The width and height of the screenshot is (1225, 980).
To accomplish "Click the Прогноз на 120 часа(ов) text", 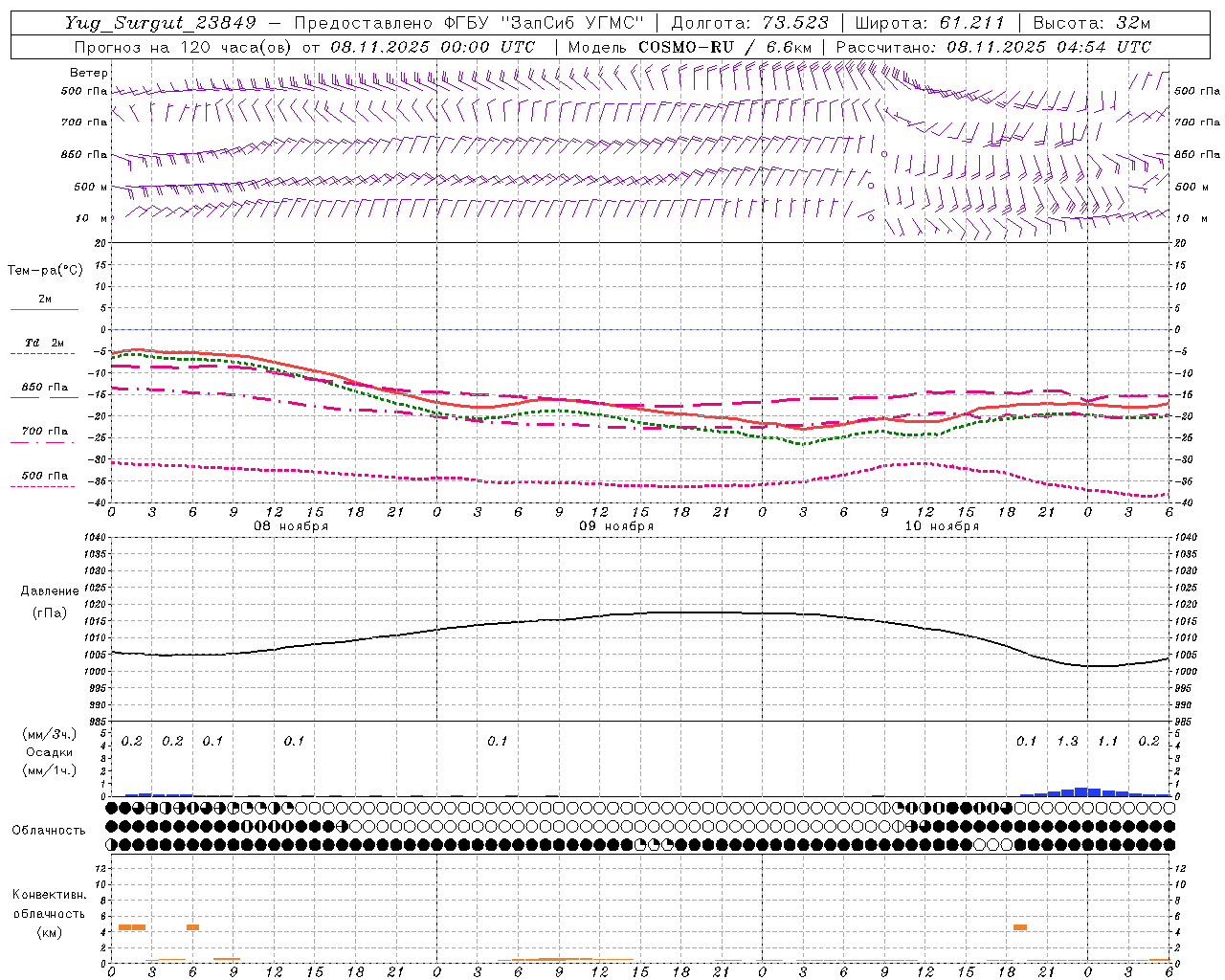I will pos(185,47).
